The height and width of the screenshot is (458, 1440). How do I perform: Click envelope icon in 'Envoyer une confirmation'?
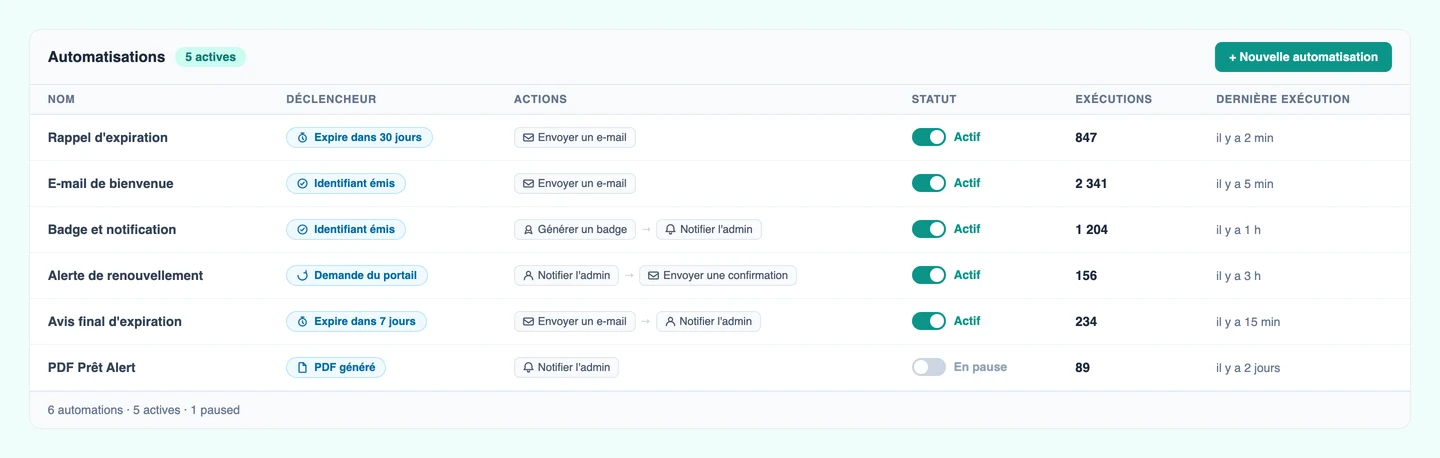[x=654, y=276]
